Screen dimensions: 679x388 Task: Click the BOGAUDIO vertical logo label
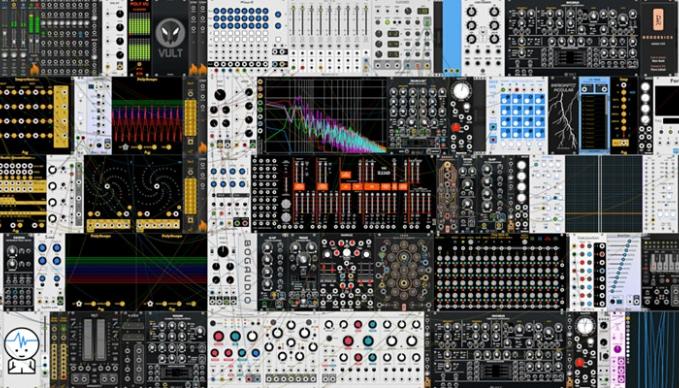pyautogui.click(x=247, y=271)
